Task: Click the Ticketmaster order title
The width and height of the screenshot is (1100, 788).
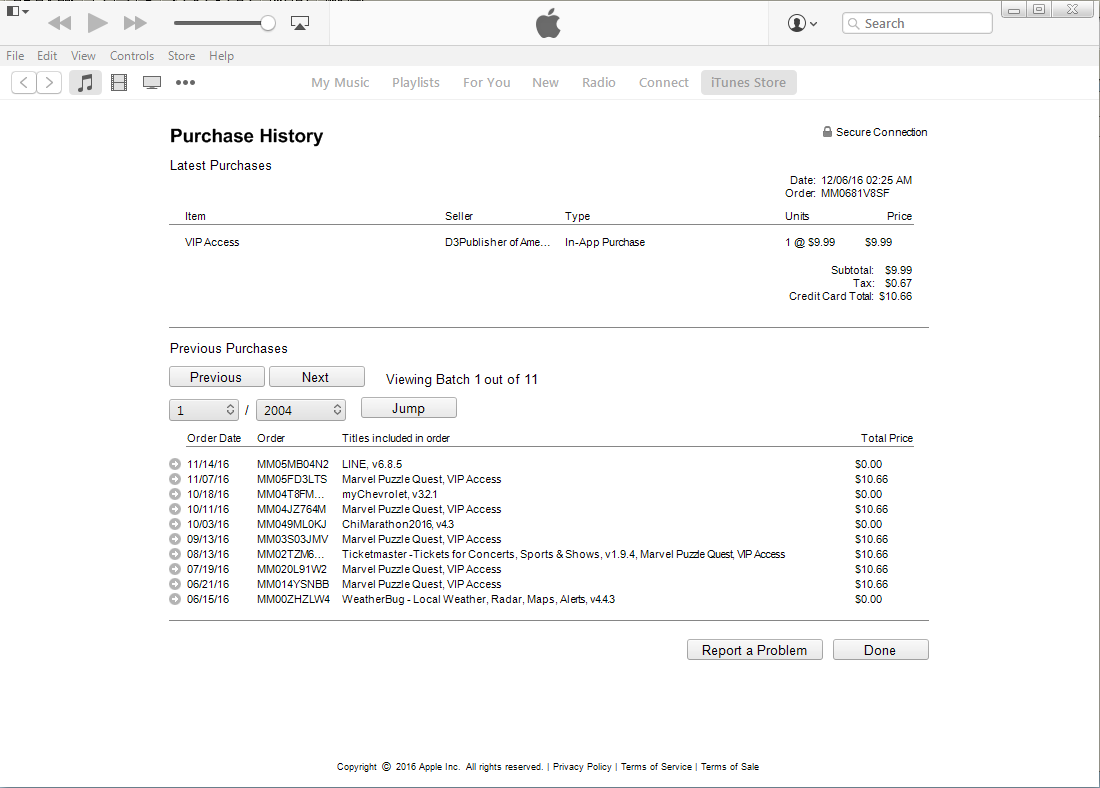Action: (563, 554)
